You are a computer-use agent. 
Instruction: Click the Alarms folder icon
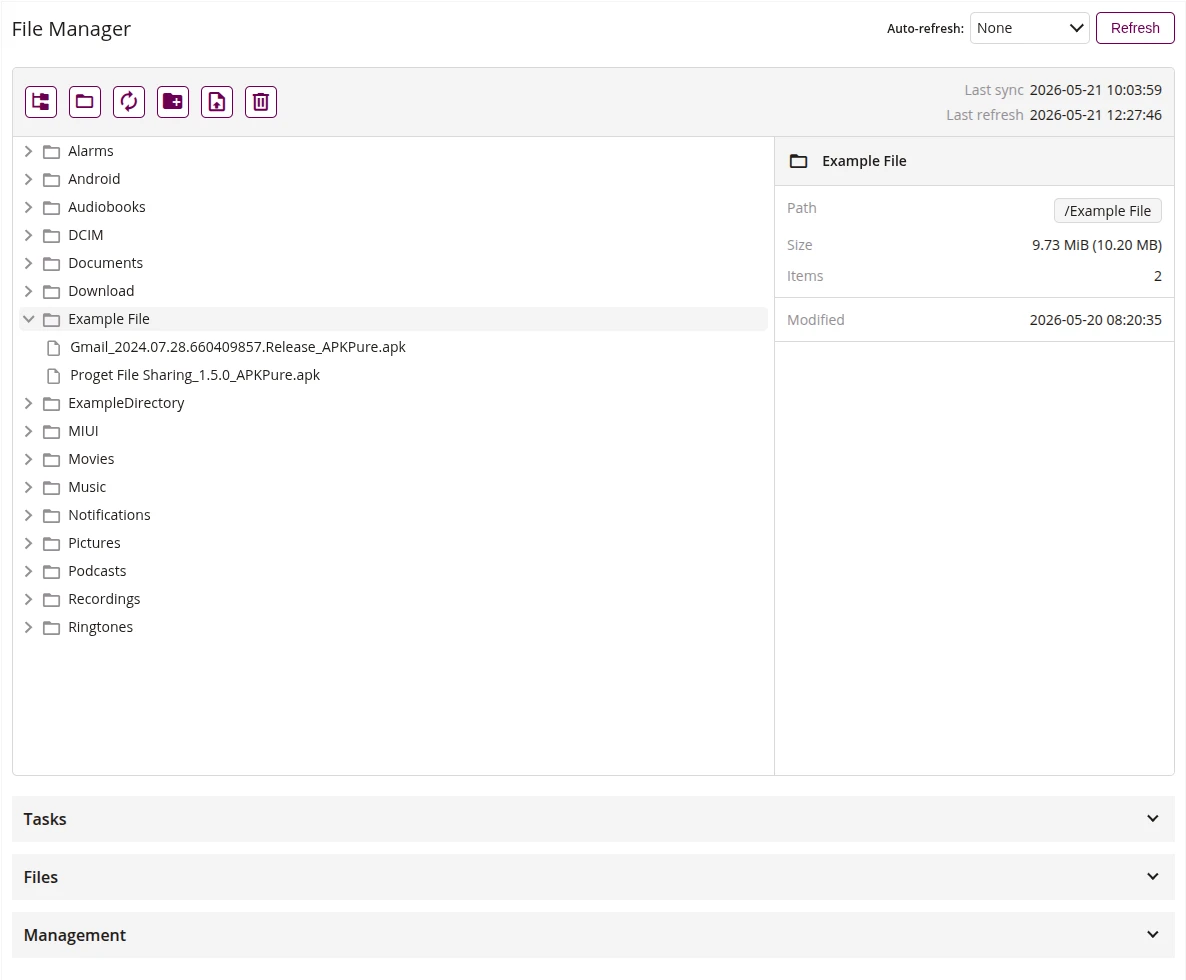point(51,152)
